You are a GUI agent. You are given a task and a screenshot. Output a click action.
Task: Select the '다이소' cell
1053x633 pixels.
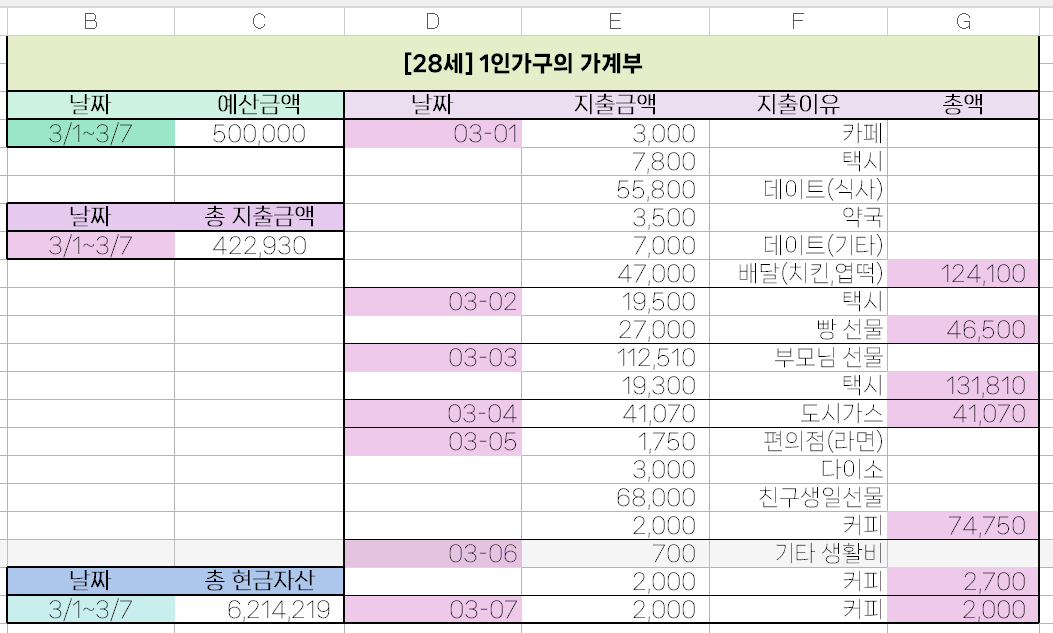tap(798, 469)
